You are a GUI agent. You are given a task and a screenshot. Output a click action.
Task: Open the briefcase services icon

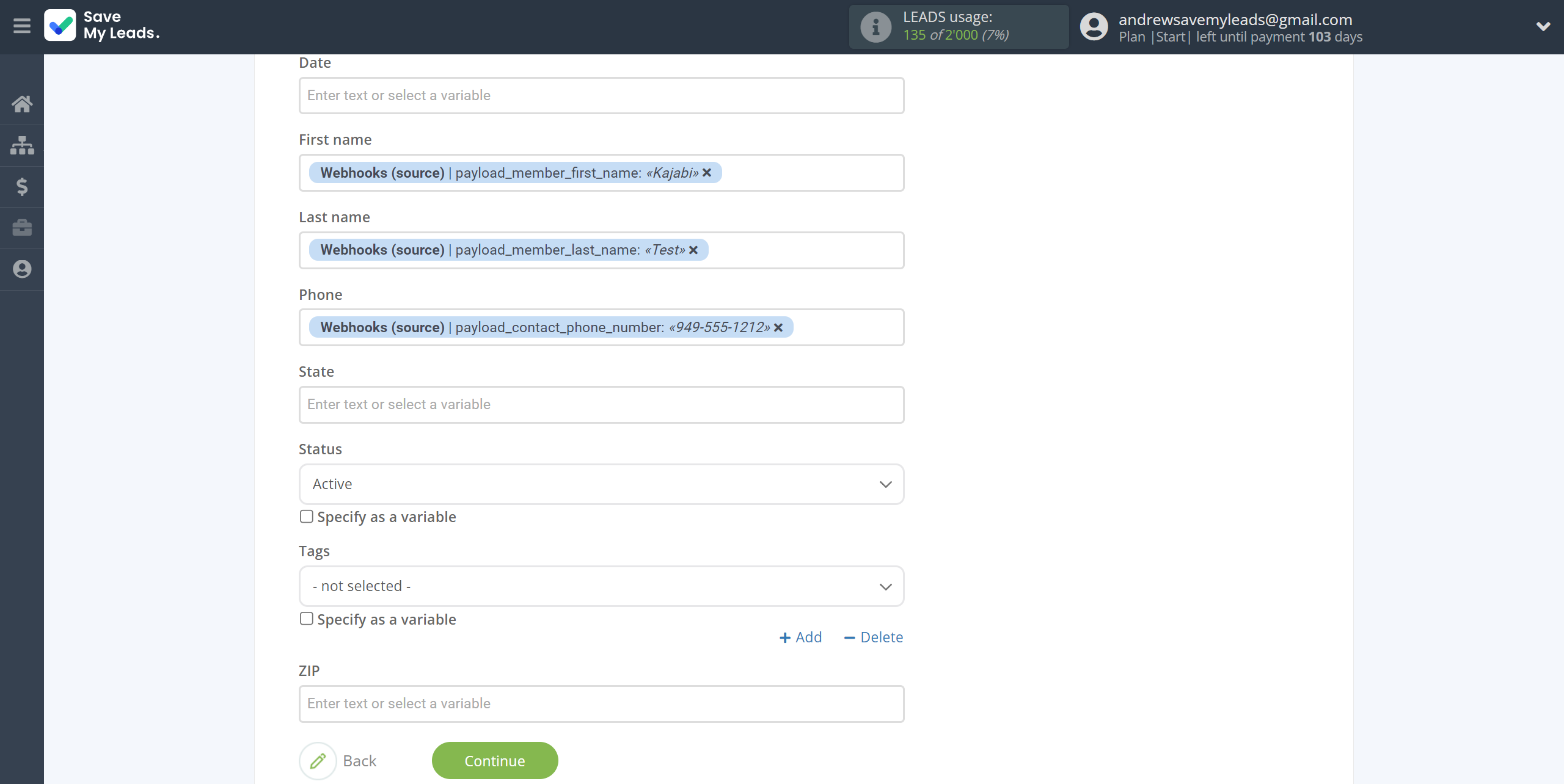[x=22, y=228]
